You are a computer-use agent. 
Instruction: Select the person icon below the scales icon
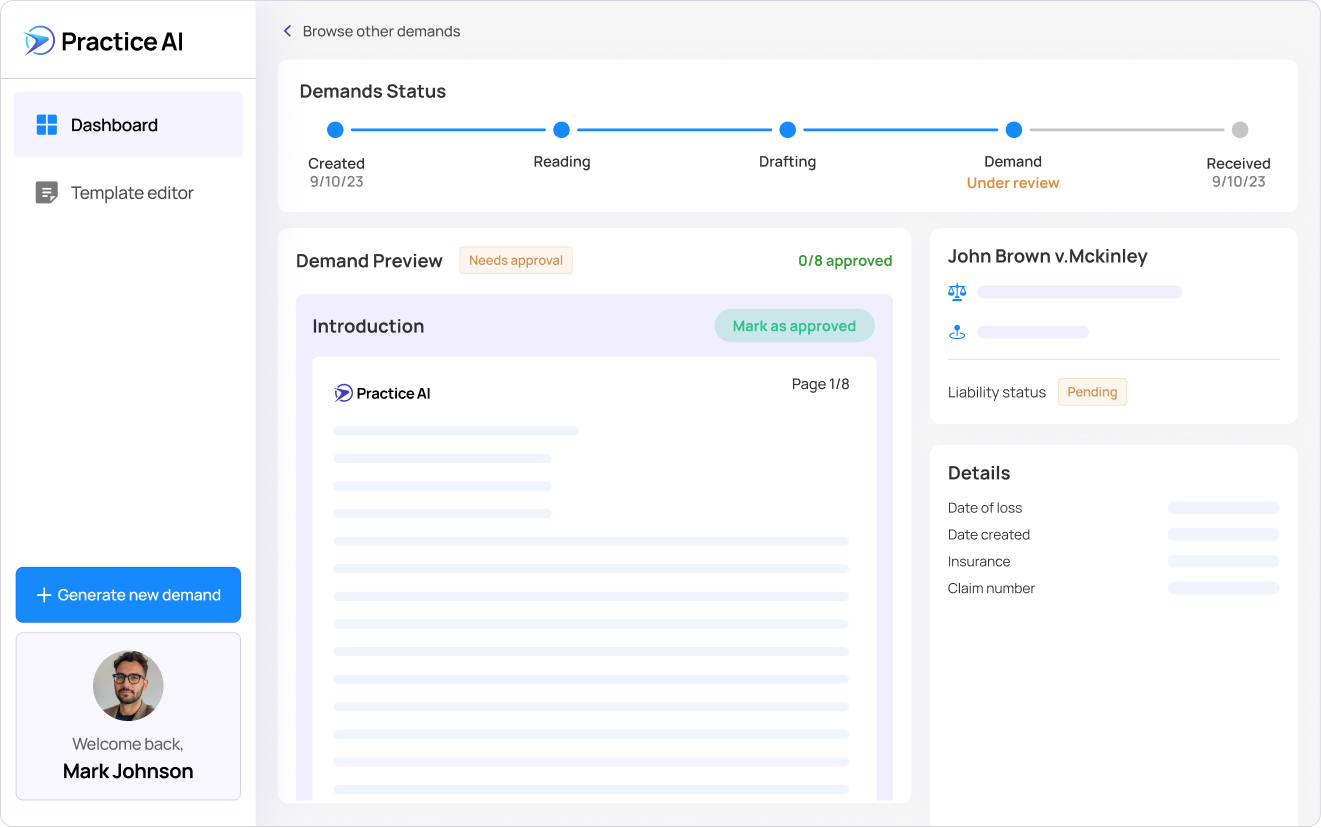957,331
